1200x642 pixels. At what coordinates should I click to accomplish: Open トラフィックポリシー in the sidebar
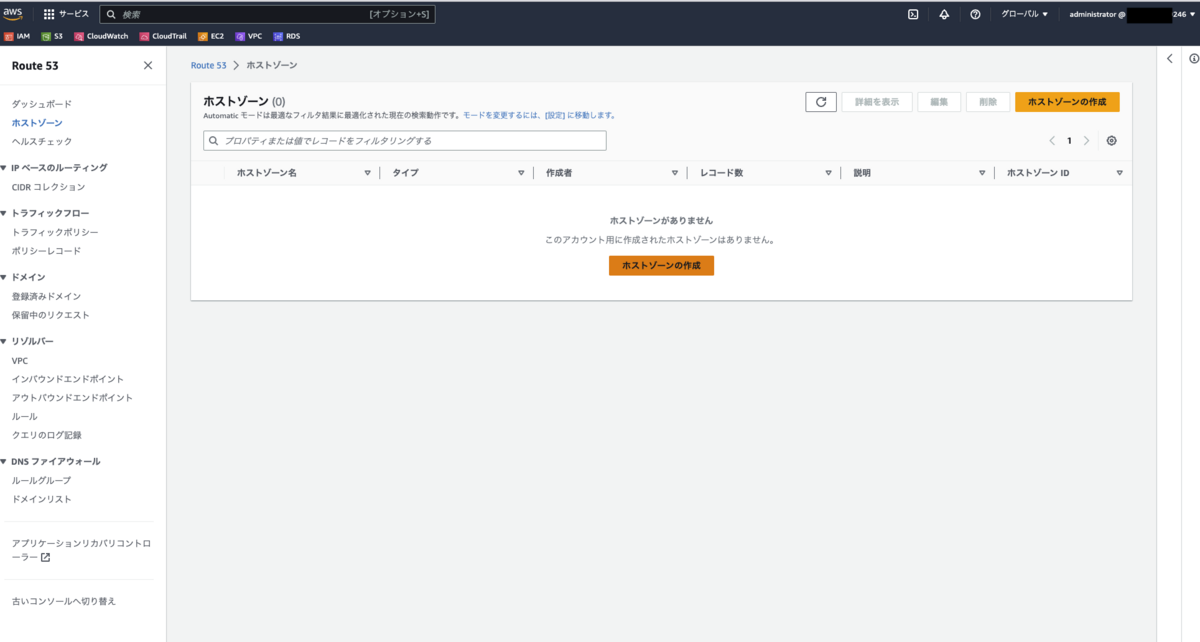point(54,232)
